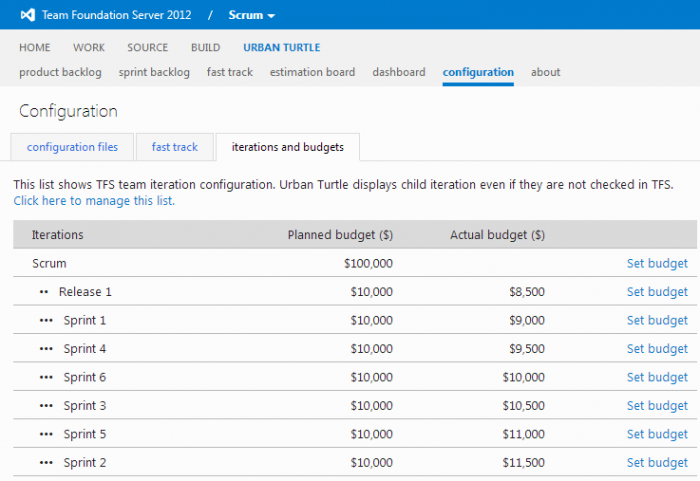Open the SOURCE hub
Image resolution: width=700 pixels, height=481 pixels.
coord(147,48)
